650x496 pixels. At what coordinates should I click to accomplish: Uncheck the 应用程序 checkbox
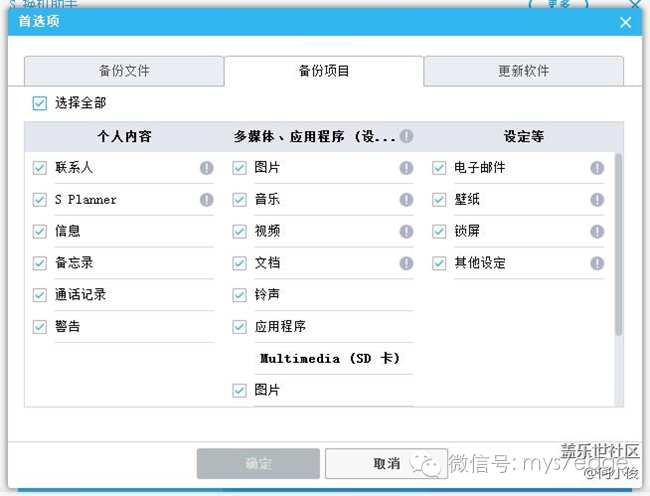coord(239,327)
